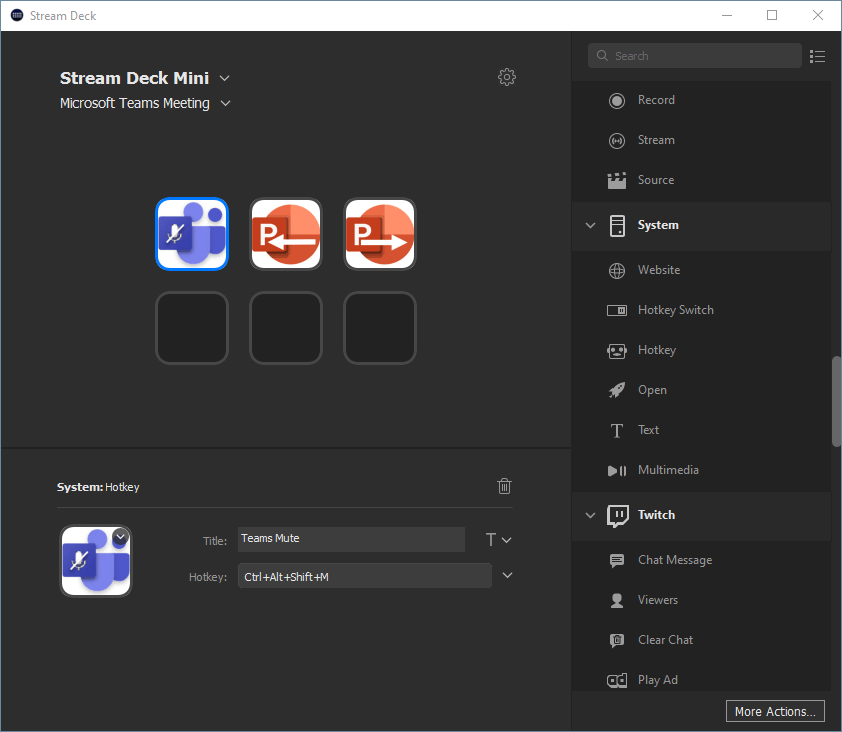Collapse the System actions category
The image size is (842, 732).
(590, 225)
